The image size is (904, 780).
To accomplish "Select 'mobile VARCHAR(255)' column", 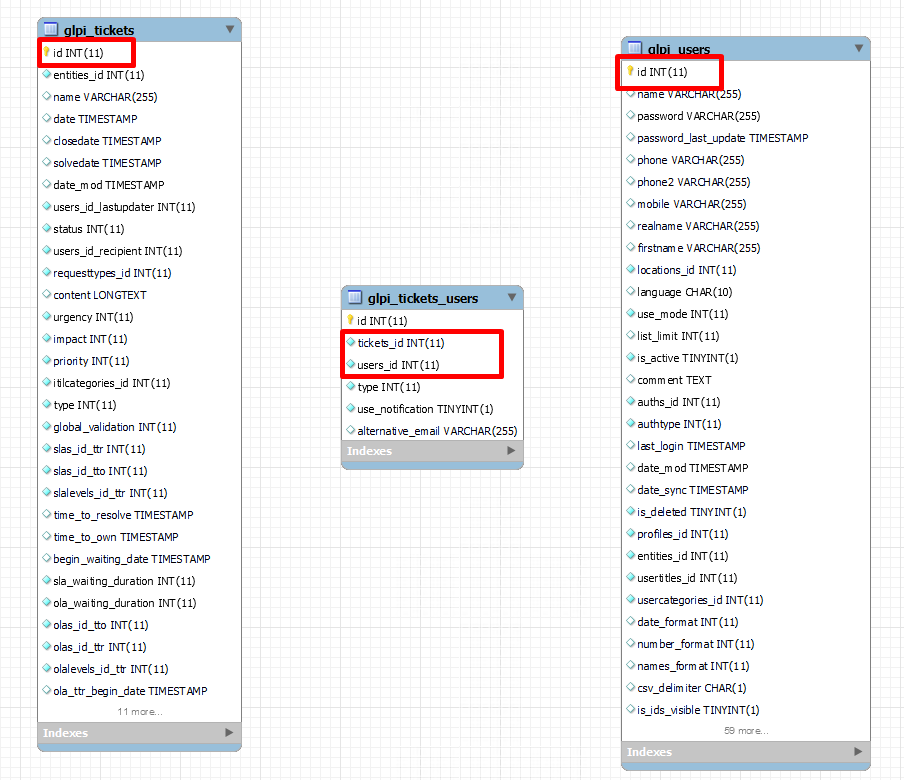I will (x=691, y=204).
